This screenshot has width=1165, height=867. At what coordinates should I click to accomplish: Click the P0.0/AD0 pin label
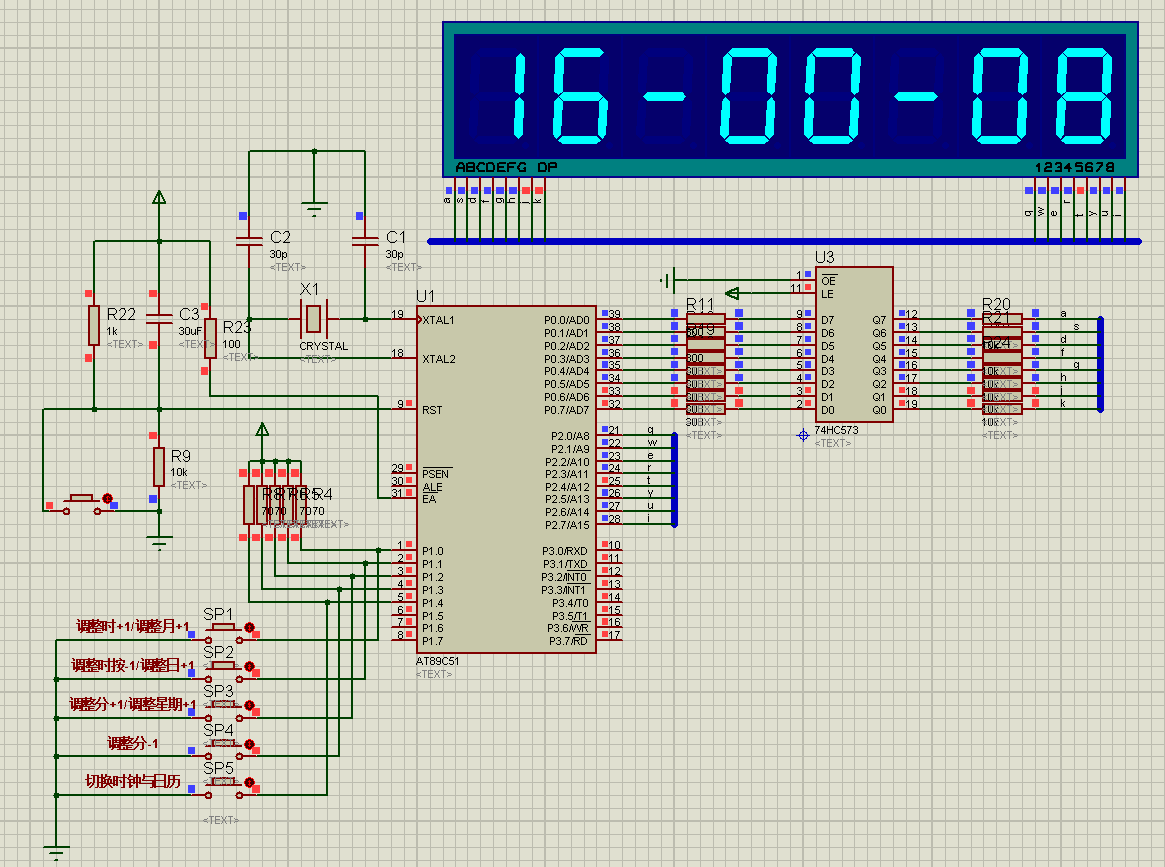[567, 320]
